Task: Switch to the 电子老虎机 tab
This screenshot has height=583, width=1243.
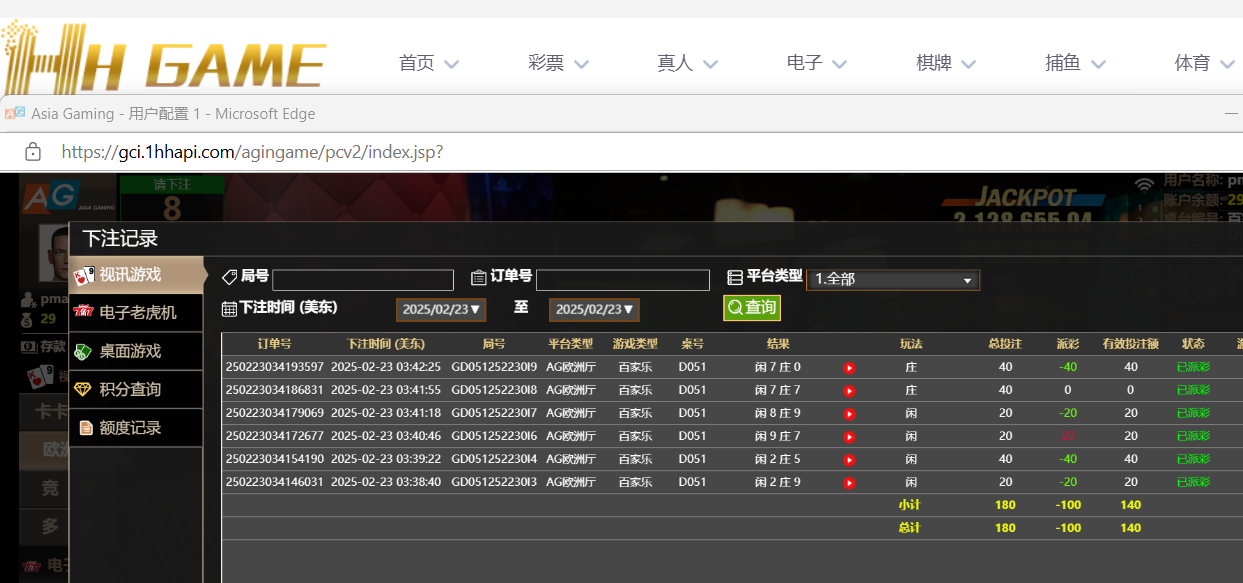Action: pos(136,313)
